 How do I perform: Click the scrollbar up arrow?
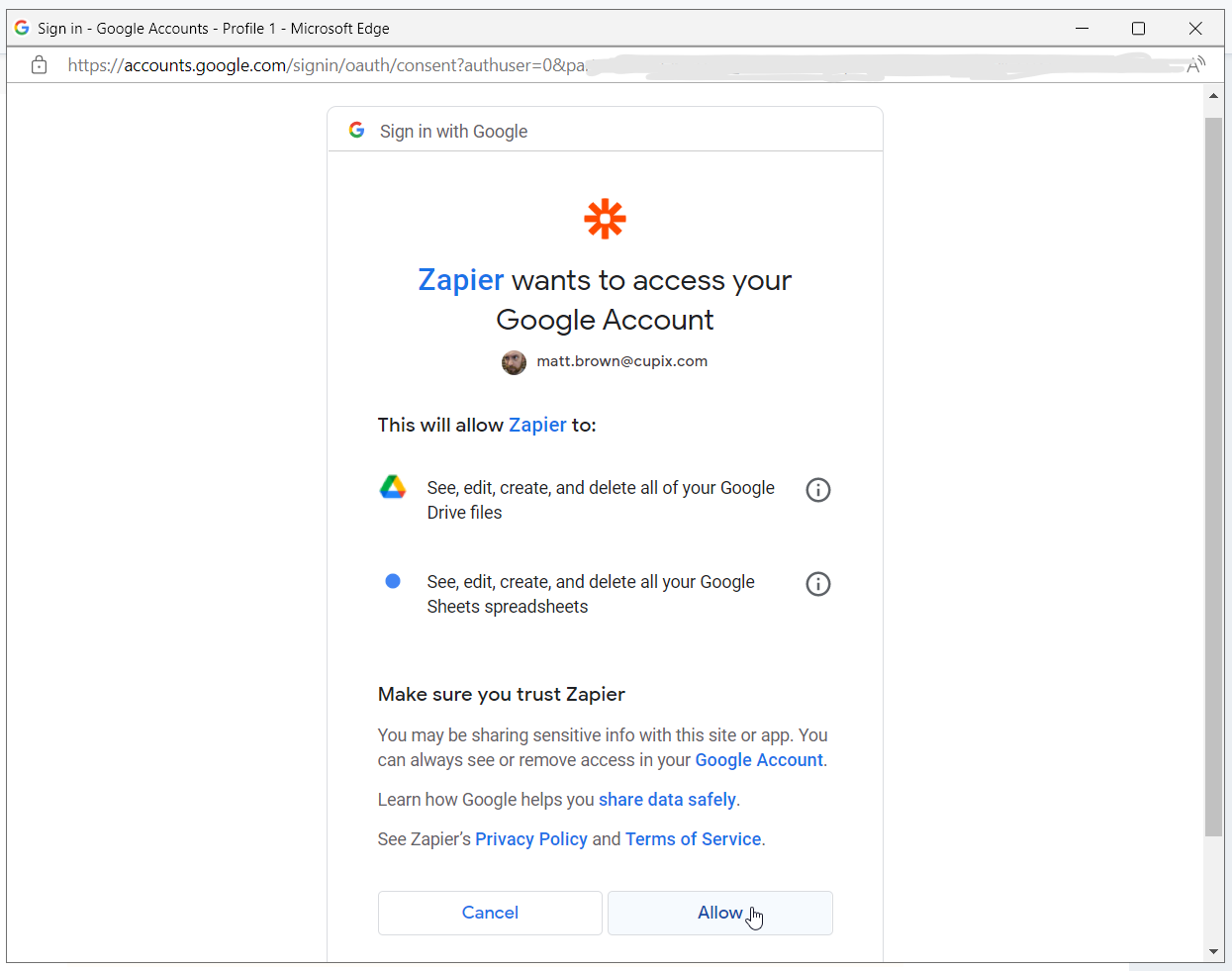click(x=1213, y=96)
